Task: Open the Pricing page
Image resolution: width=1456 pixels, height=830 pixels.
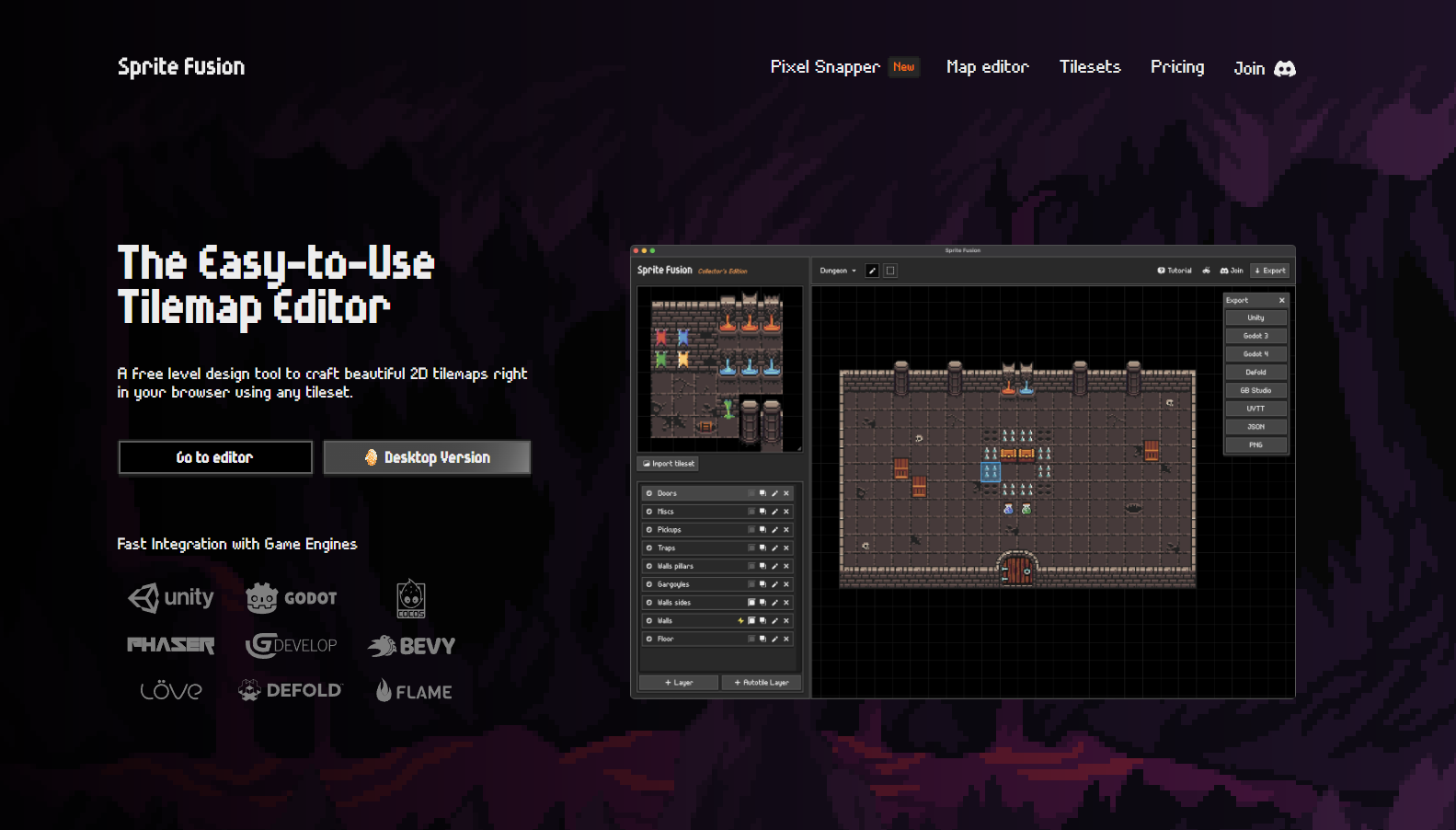Action: pyautogui.click(x=1177, y=67)
